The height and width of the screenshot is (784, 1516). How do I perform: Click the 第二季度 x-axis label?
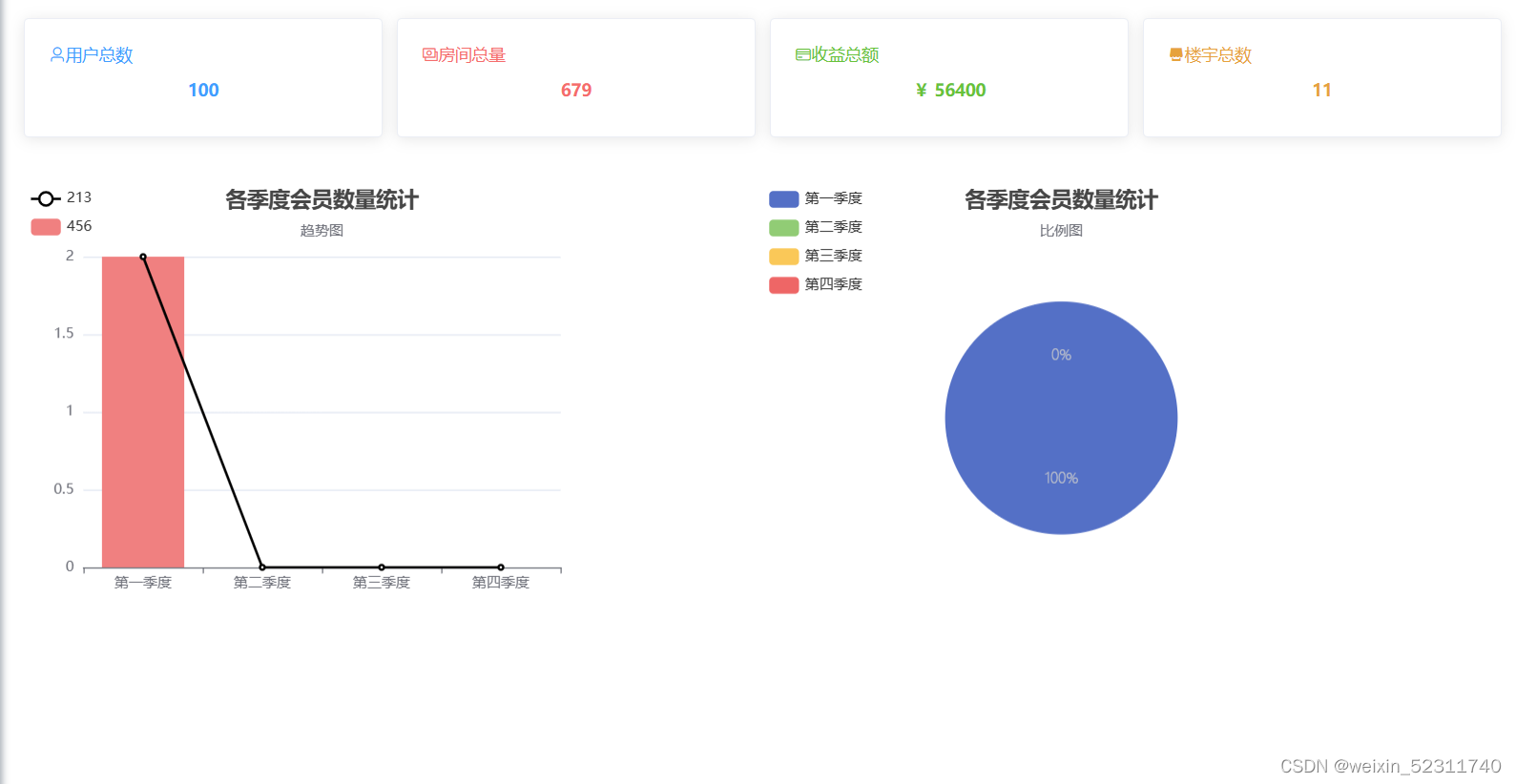click(x=262, y=583)
